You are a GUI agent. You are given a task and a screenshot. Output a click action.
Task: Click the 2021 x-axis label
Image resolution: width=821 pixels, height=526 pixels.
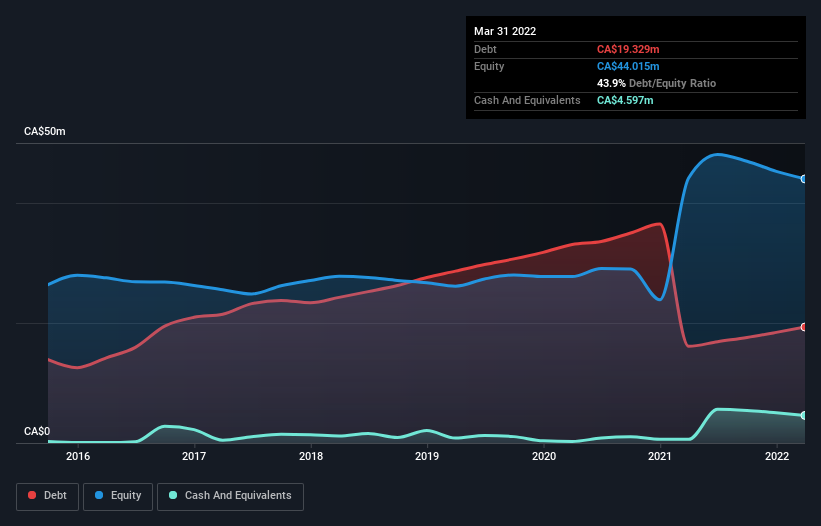pos(660,456)
